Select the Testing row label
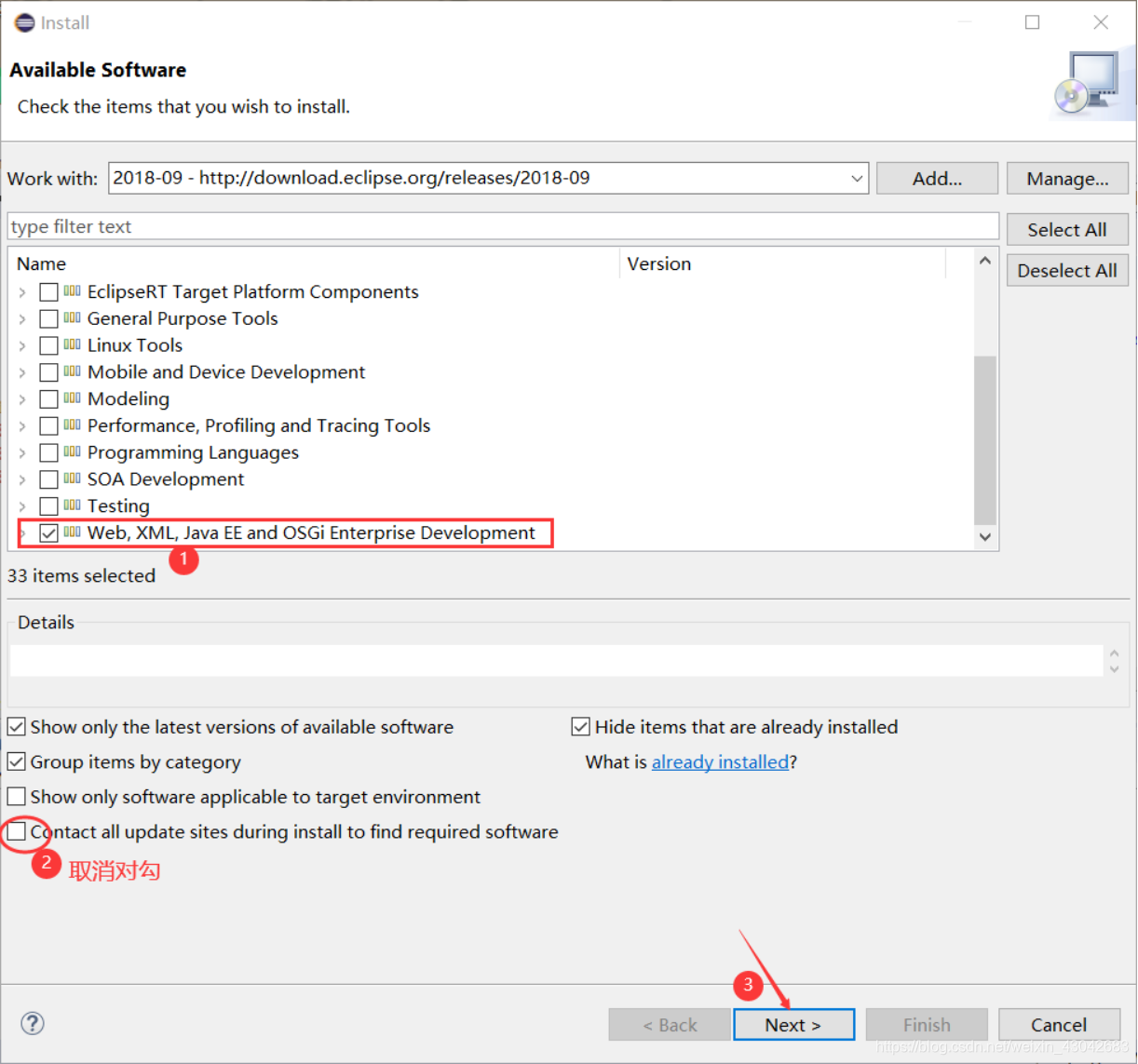The image size is (1138, 1064). coord(118,506)
